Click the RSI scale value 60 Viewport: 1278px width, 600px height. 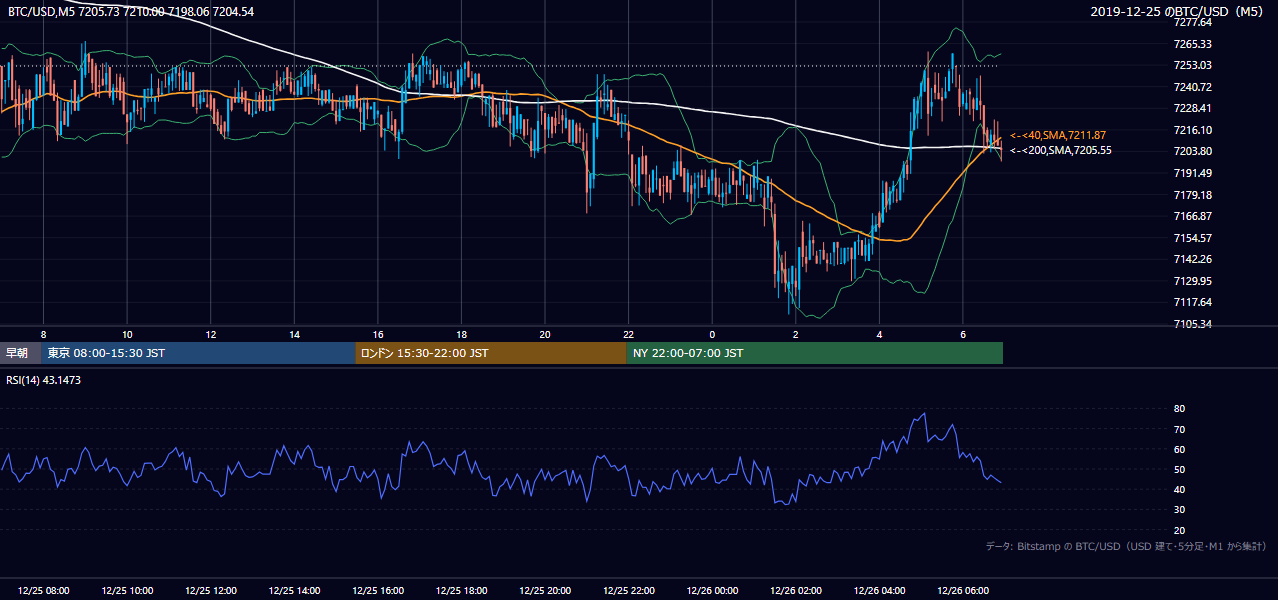click(x=1180, y=449)
